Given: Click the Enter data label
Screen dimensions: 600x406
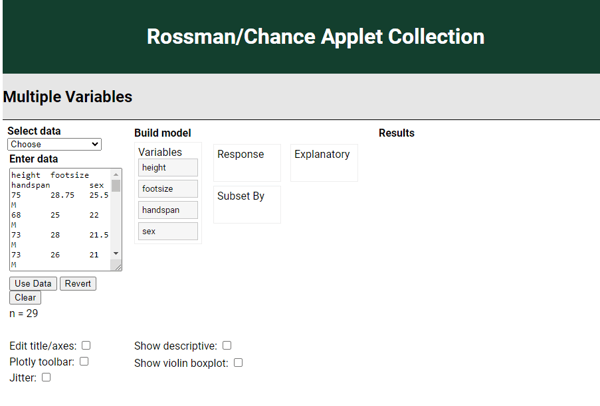Looking at the screenshot, I should (x=34, y=159).
